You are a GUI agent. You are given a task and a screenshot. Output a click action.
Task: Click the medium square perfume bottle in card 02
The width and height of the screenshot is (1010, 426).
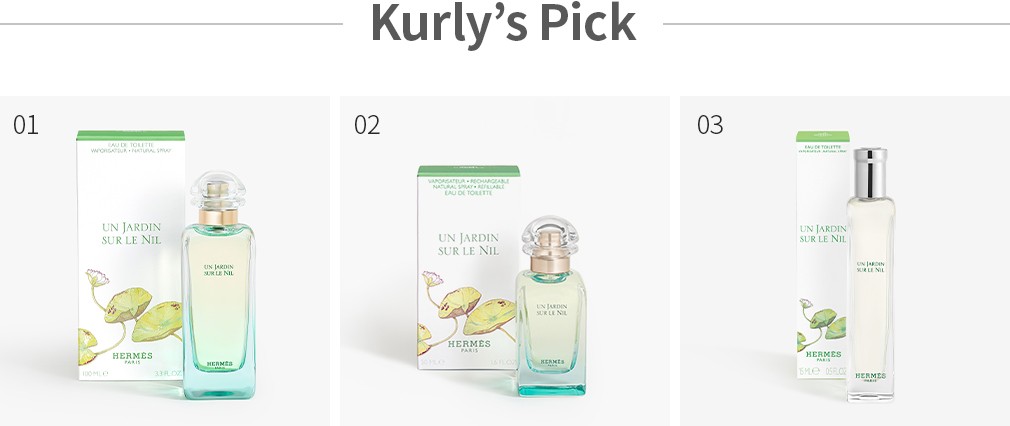click(x=551, y=305)
